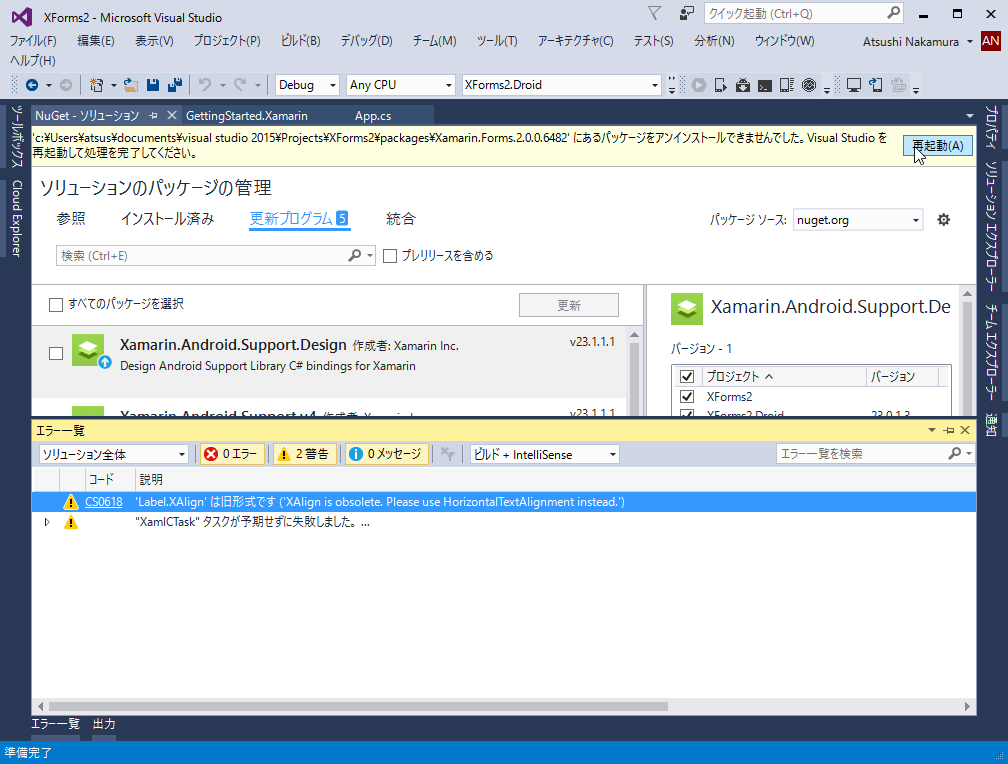Viewport: 1008px width, 764px height.
Task: Click the notifications flag icon in title bar
Action: tap(654, 13)
